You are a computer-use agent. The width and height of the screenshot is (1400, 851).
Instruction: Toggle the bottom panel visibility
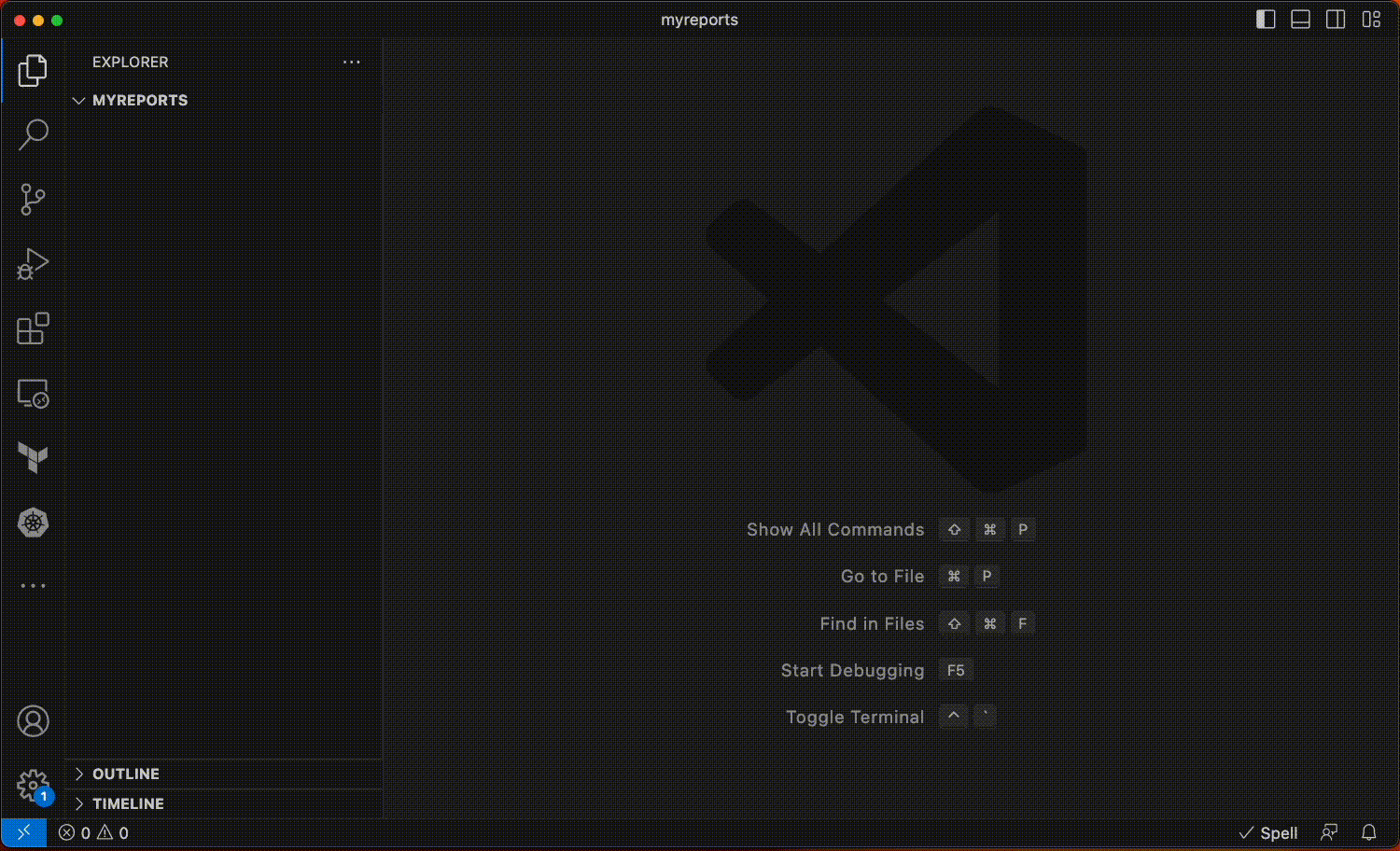(x=1300, y=20)
